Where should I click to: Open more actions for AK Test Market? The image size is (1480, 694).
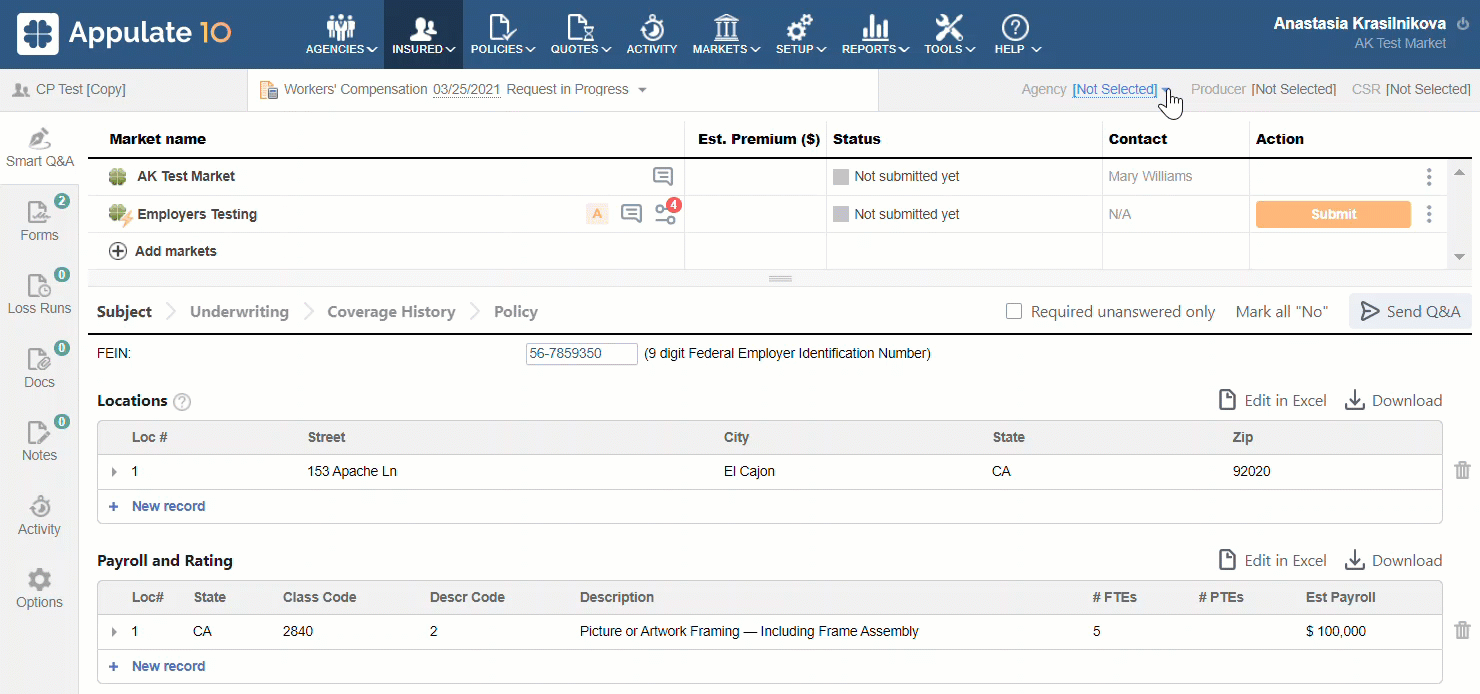pyautogui.click(x=1429, y=177)
